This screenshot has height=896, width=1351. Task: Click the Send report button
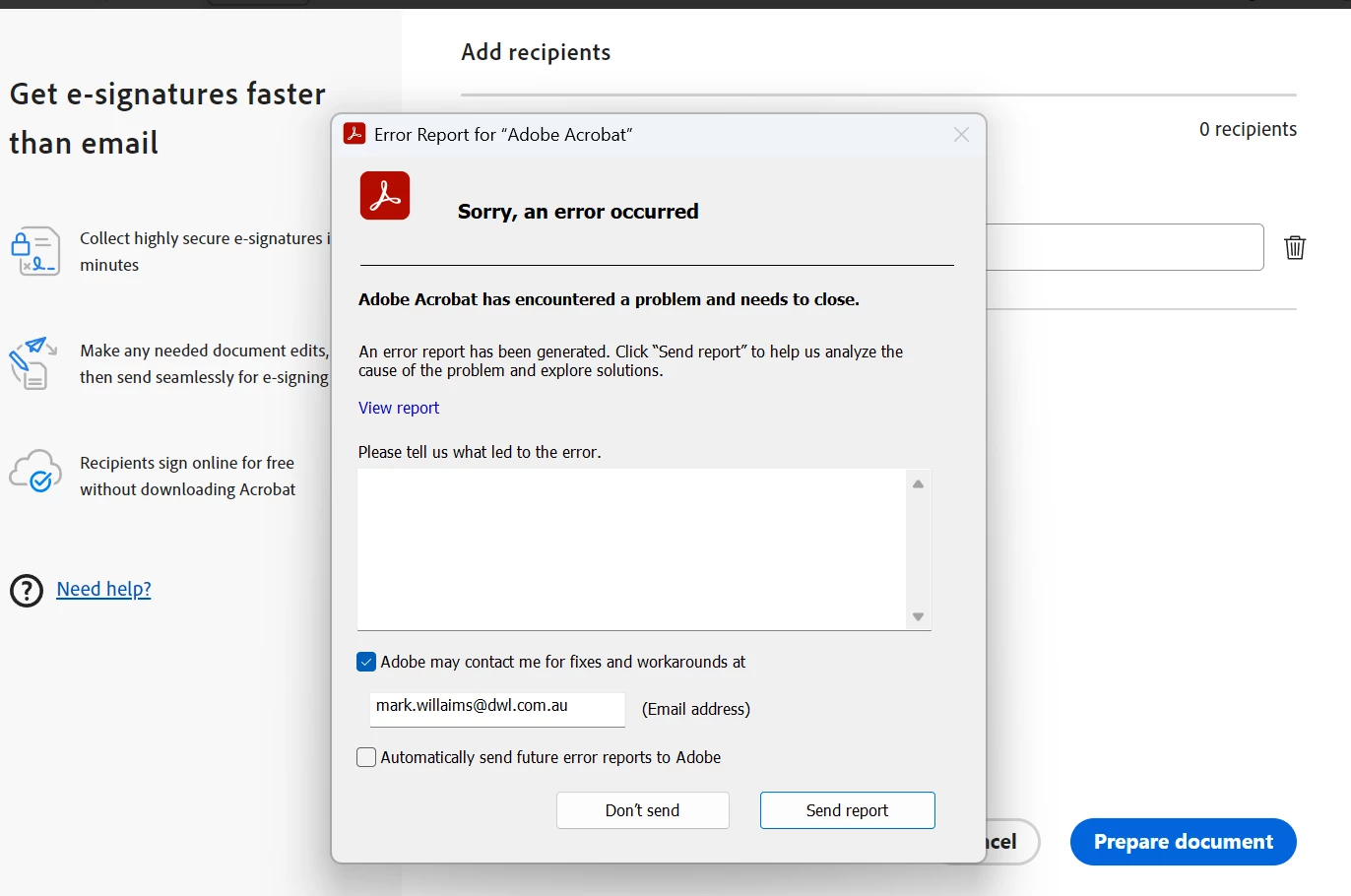click(847, 810)
